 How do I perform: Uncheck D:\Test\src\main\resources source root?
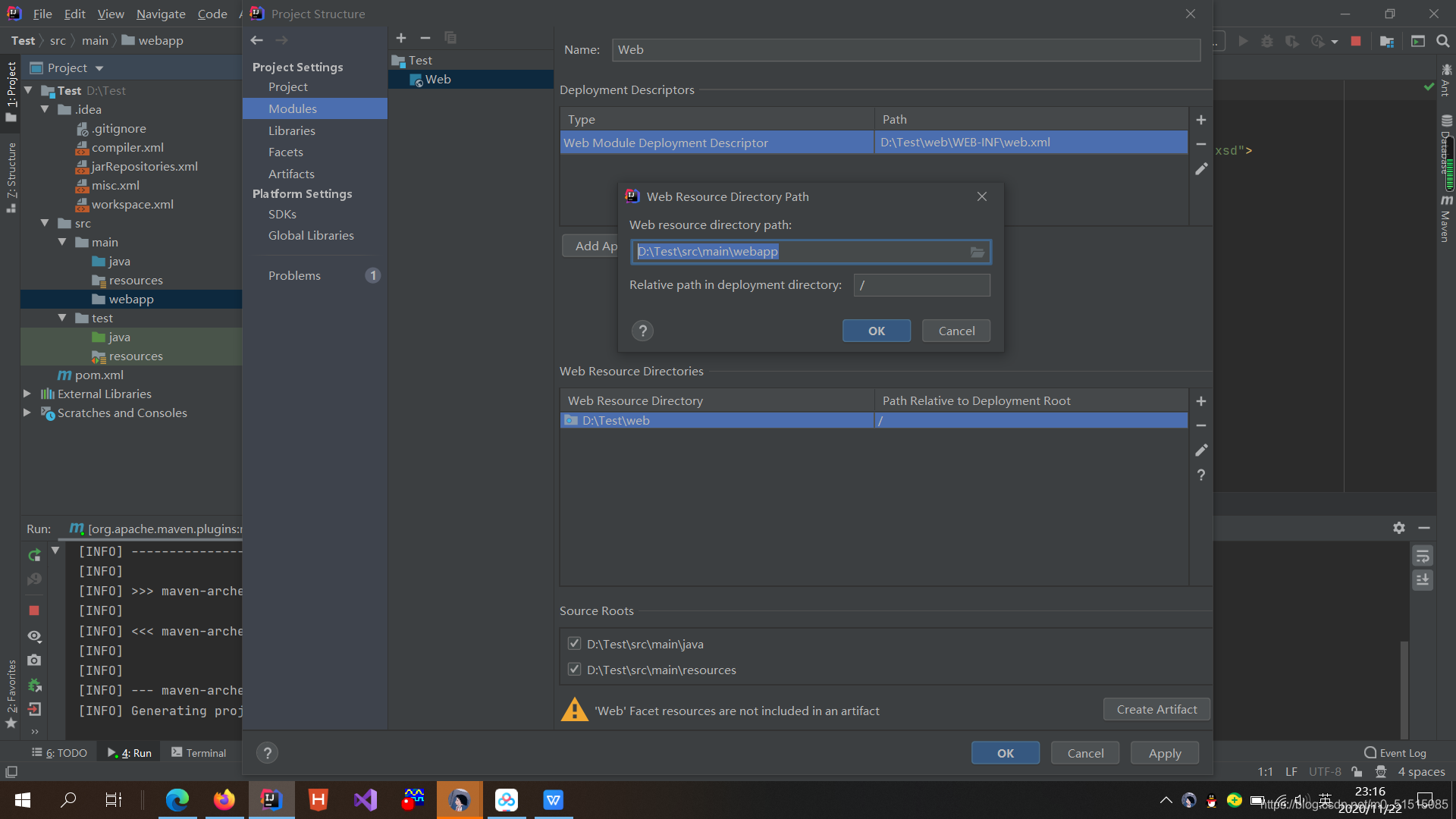tap(574, 670)
